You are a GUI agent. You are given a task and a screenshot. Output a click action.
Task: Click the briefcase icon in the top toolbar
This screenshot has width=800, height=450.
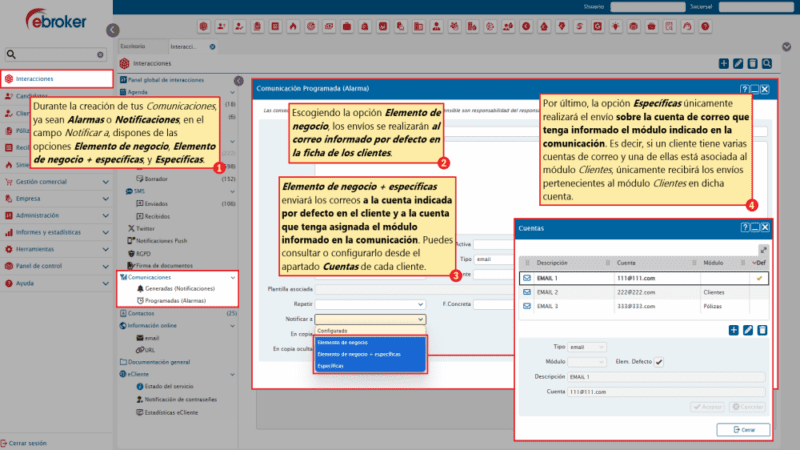pos(347,26)
